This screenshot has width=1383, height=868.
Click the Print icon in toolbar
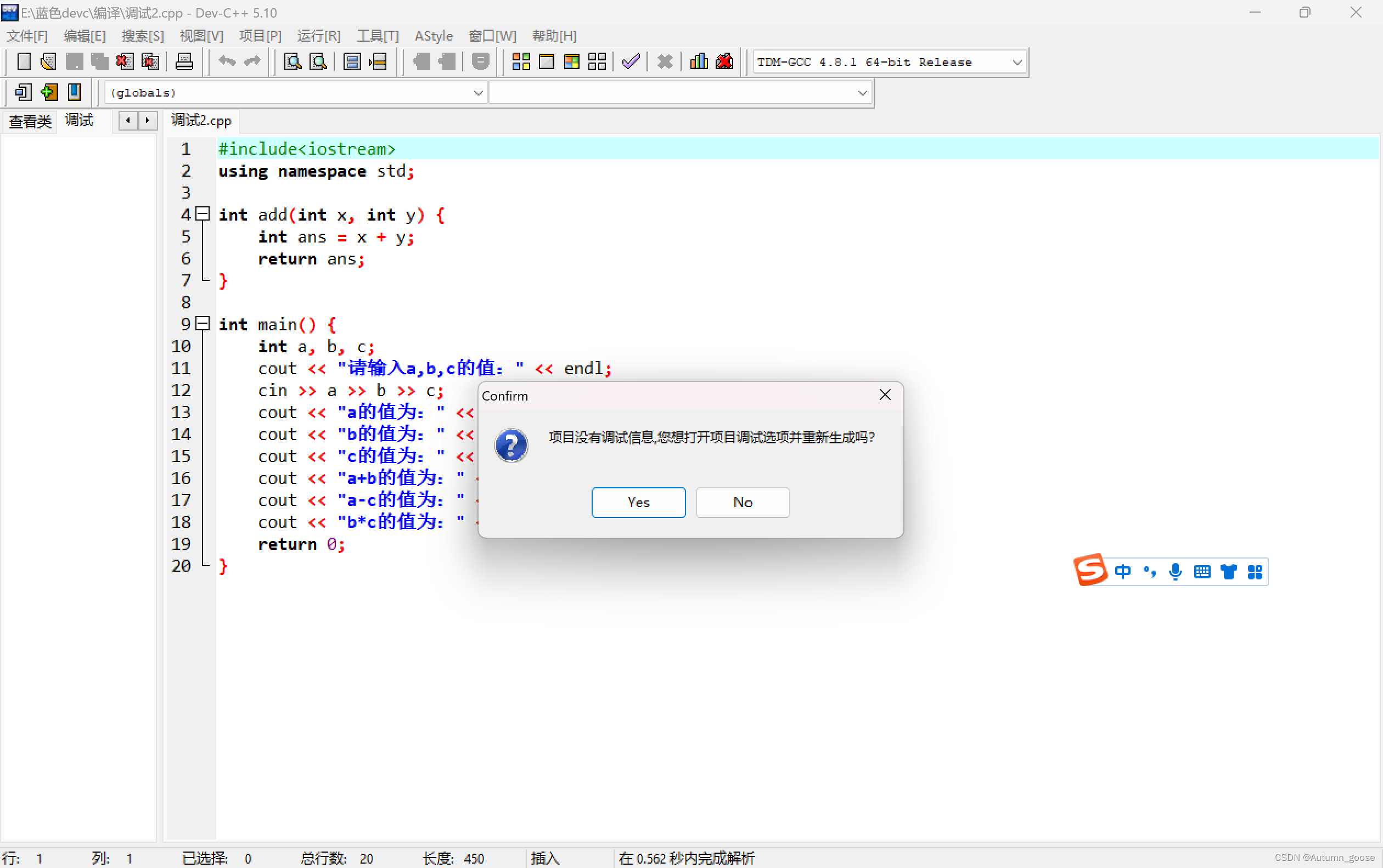click(x=184, y=61)
